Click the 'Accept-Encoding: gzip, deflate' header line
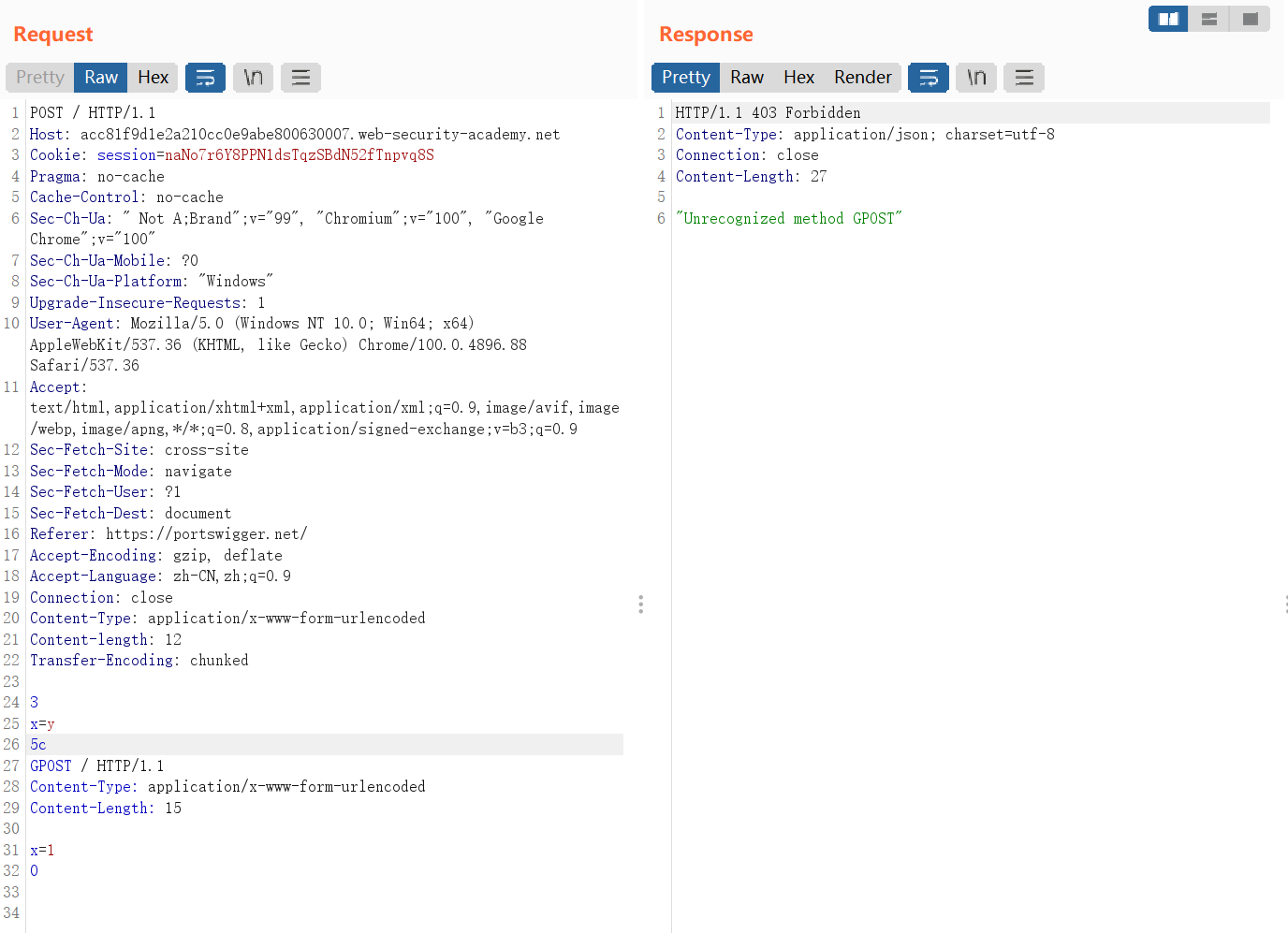The width and height of the screenshot is (1288, 933). coord(156,556)
